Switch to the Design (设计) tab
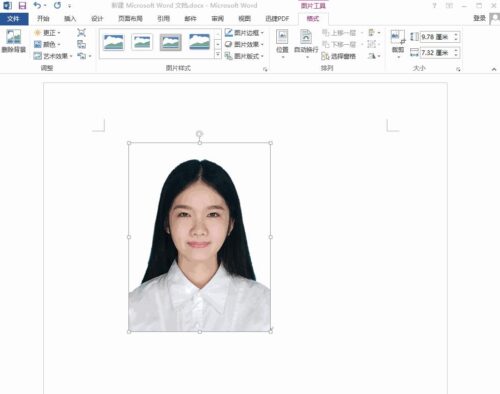This screenshot has height=394, width=500. (97, 19)
